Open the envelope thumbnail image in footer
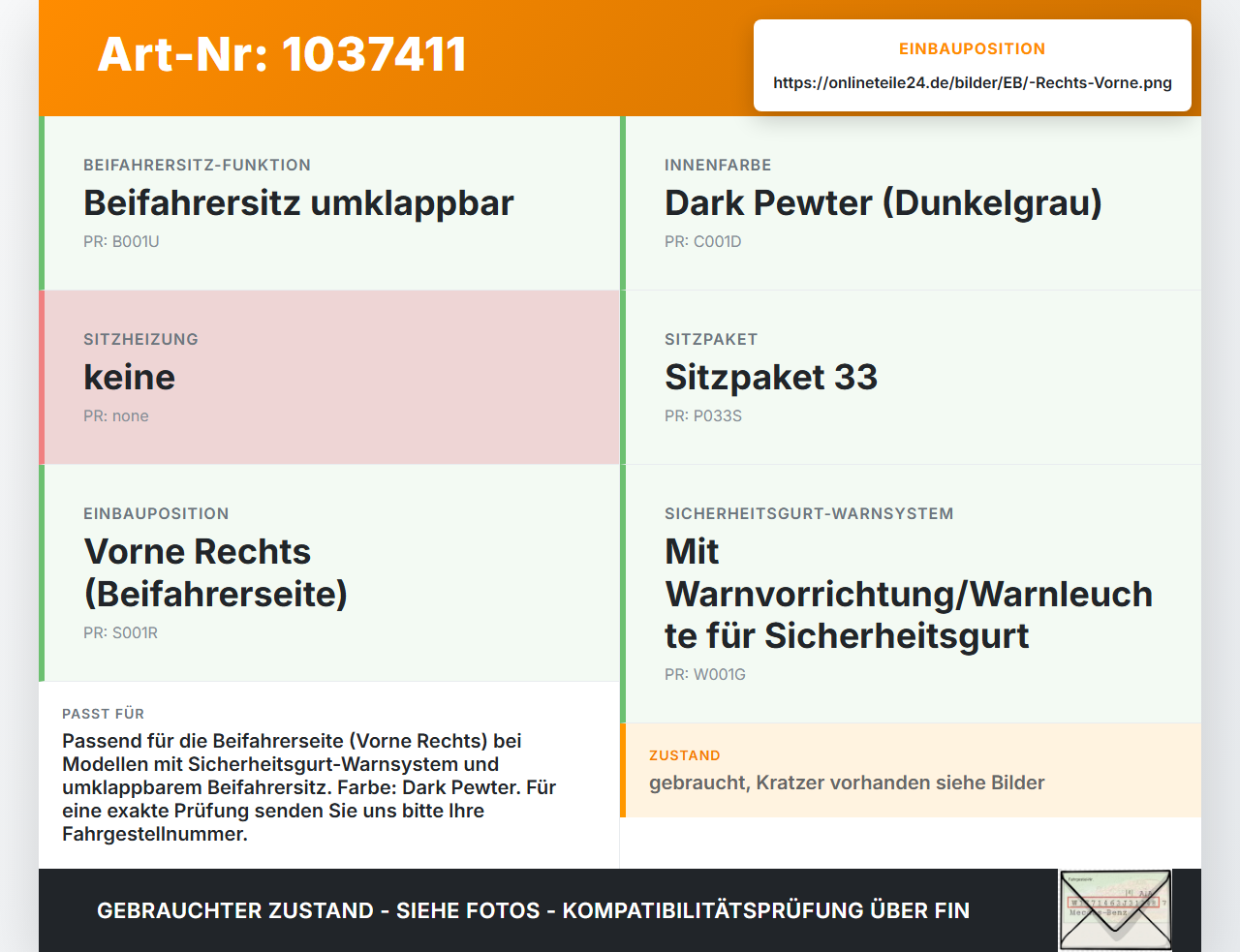Image resolution: width=1240 pixels, height=952 pixels. click(1115, 910)
